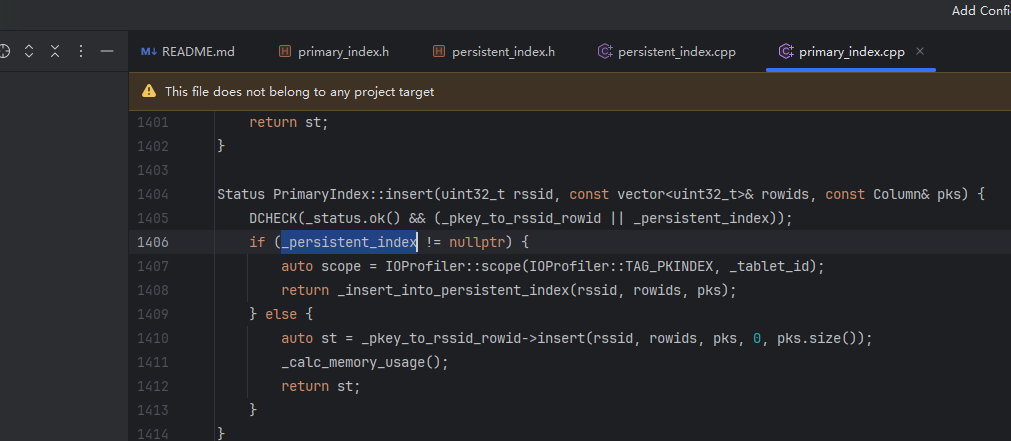Click the header file icon on primary_index.h tab
The width and height of the screenshot is (1011, 441).
285,51
